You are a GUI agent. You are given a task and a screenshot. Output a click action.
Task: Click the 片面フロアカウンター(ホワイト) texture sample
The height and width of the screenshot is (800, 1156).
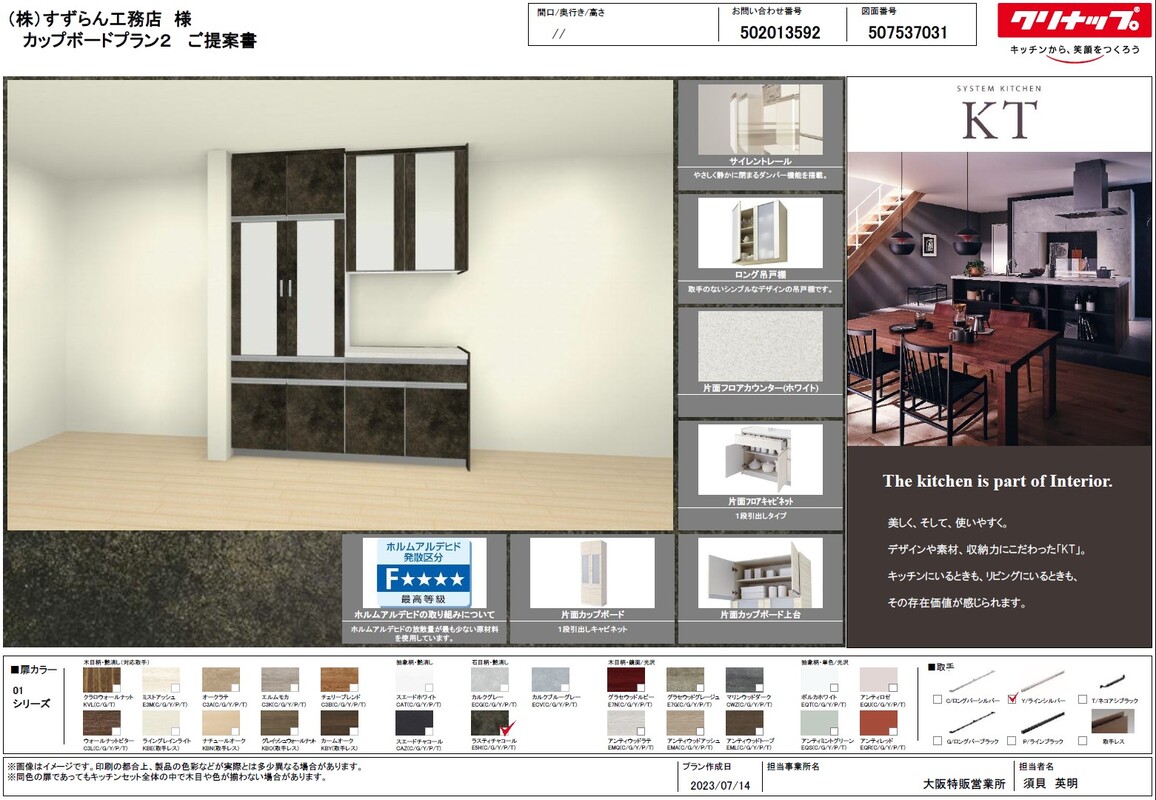(x=760, y=345)
